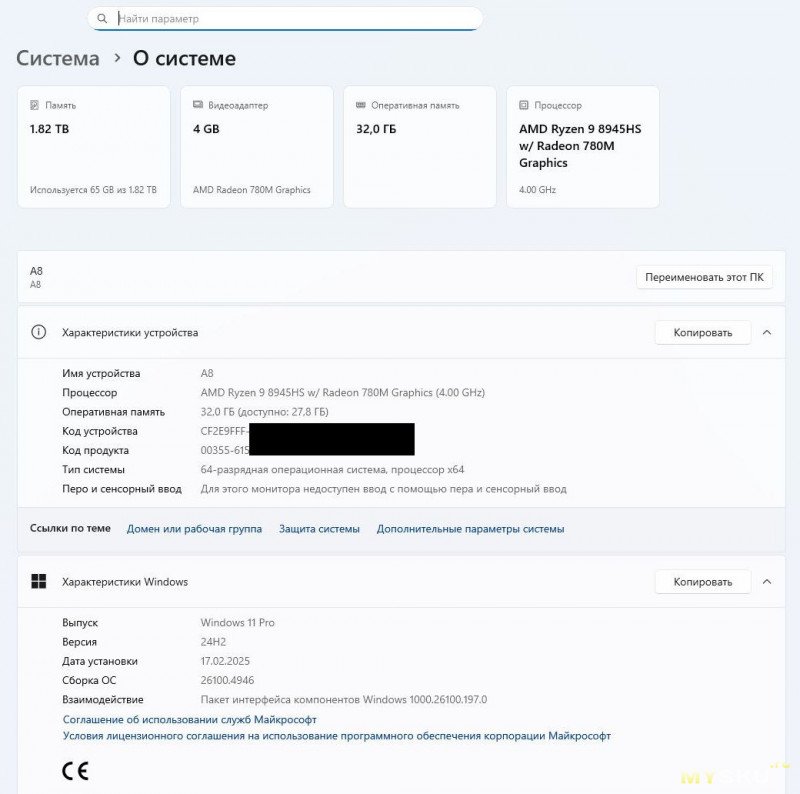
Task: Click the "00355-615" product code value
Action: click(224, 451)
